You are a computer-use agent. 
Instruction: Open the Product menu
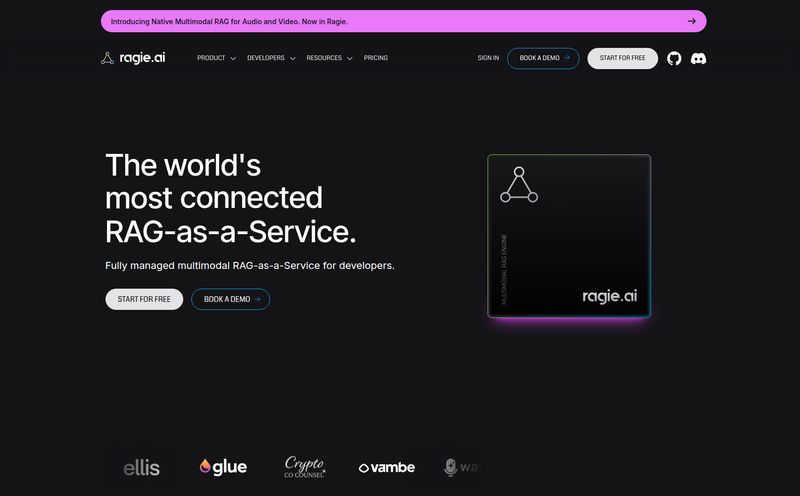tap(216, 58)
